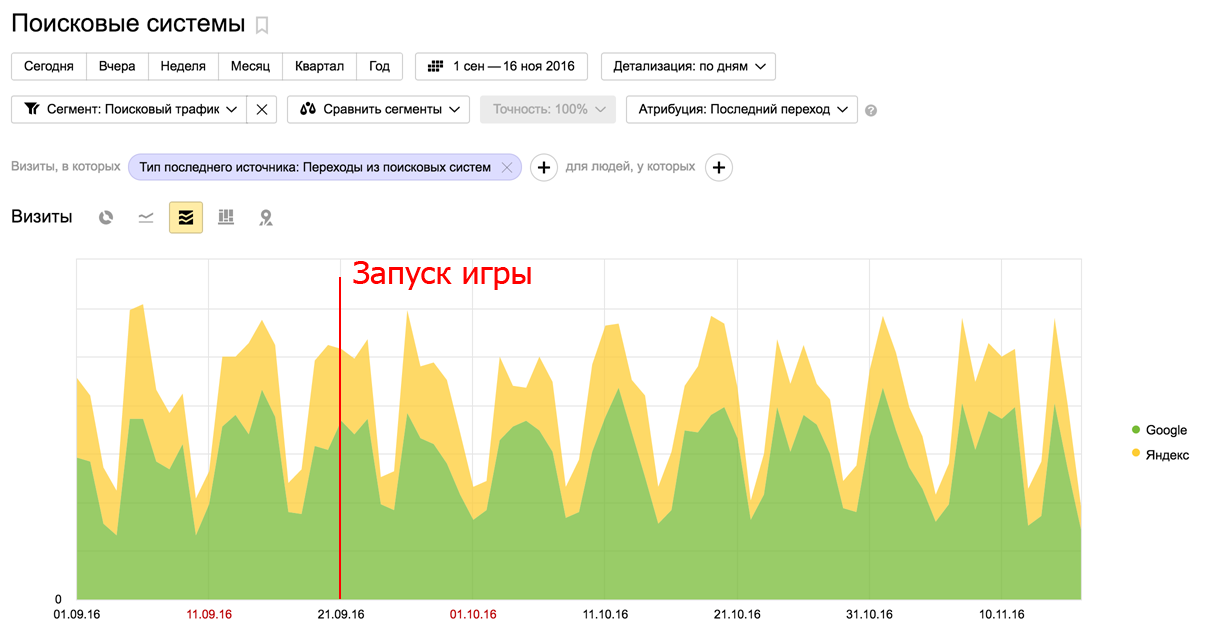Switch to map chart view

click(x=266, y=217)
